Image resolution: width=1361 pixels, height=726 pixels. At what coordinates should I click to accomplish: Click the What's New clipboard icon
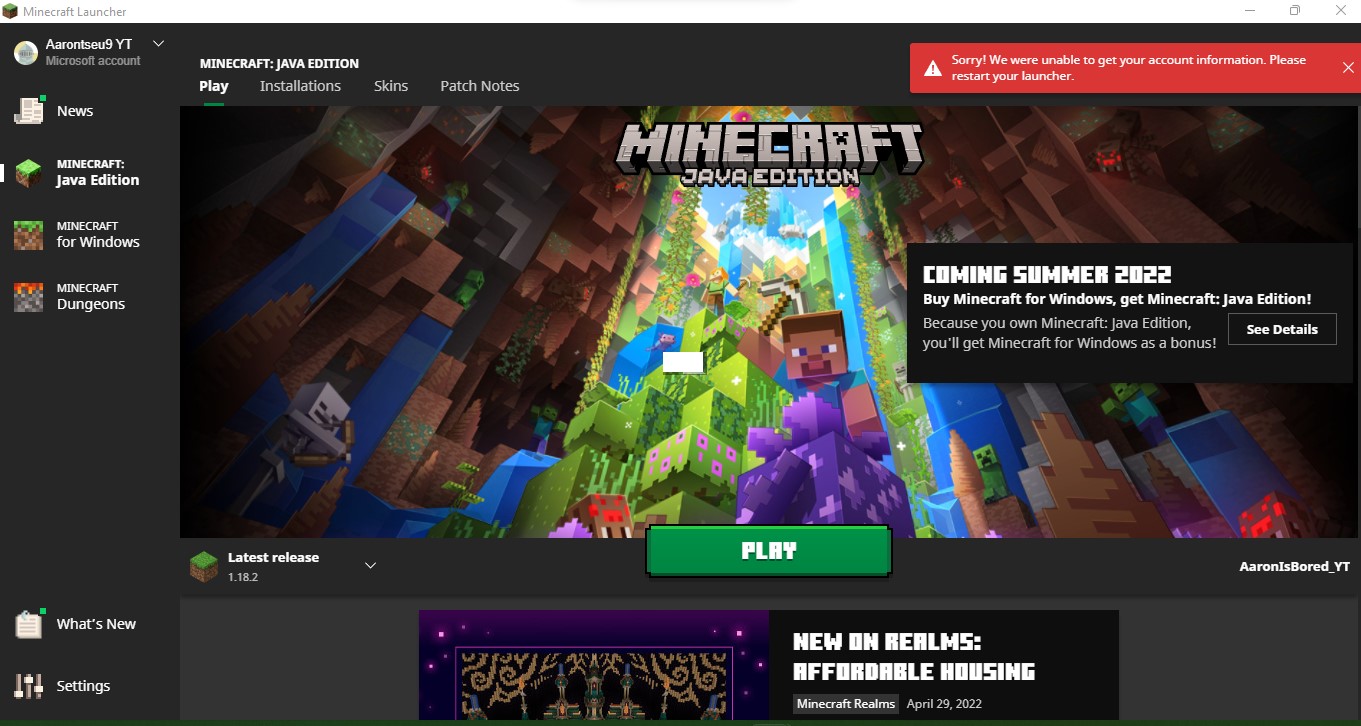click(x=29, y=623)
